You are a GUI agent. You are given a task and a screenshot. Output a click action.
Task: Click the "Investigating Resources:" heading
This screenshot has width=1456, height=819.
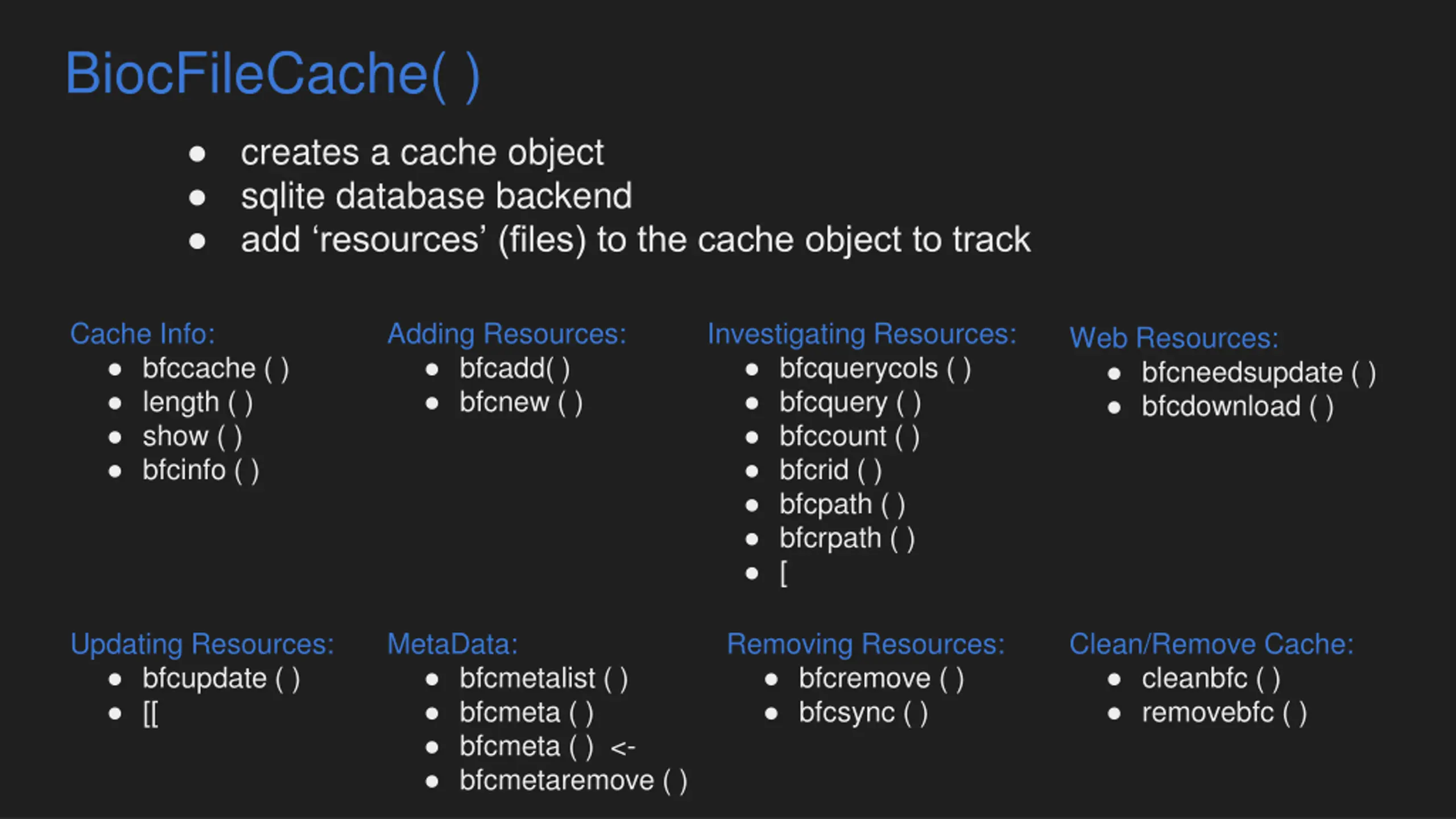[x=862, y=334]
